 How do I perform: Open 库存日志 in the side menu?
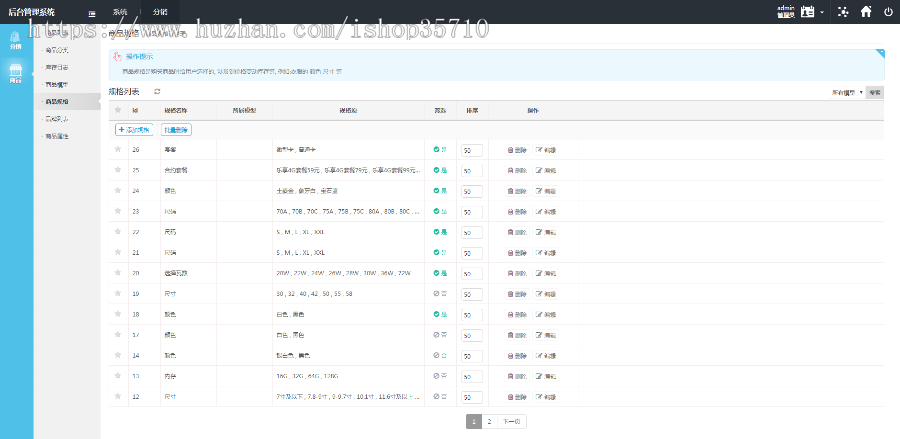tap(56, 67)
